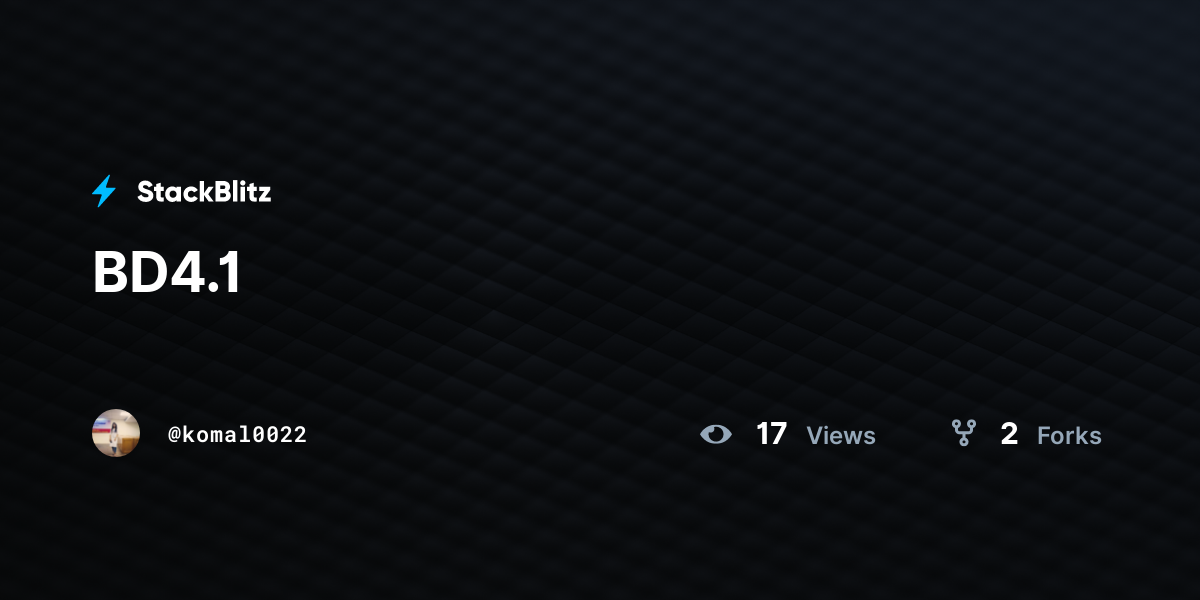The width and height of the screenshot is (1200, 600).
Task: Tap the blue bolt icon left of StackBlitz
Action: [104, 191]
